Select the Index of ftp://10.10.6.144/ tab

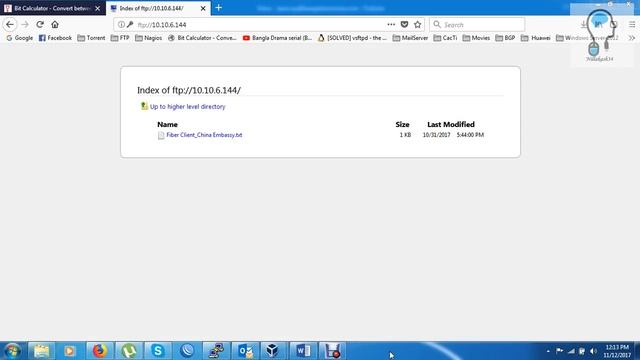click(158, 8)
